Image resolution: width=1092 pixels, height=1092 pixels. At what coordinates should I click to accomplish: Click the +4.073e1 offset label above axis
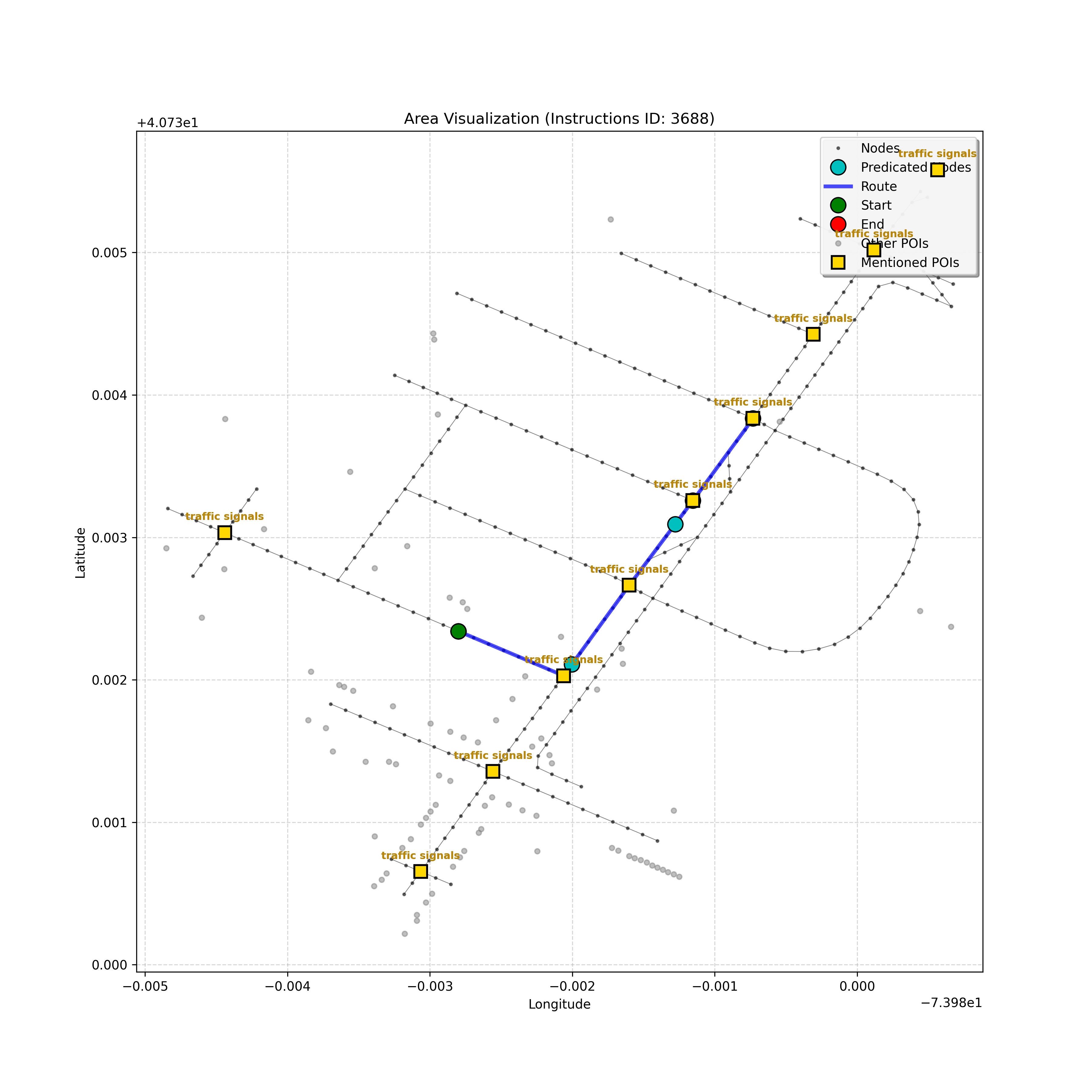tap(167, 123)
